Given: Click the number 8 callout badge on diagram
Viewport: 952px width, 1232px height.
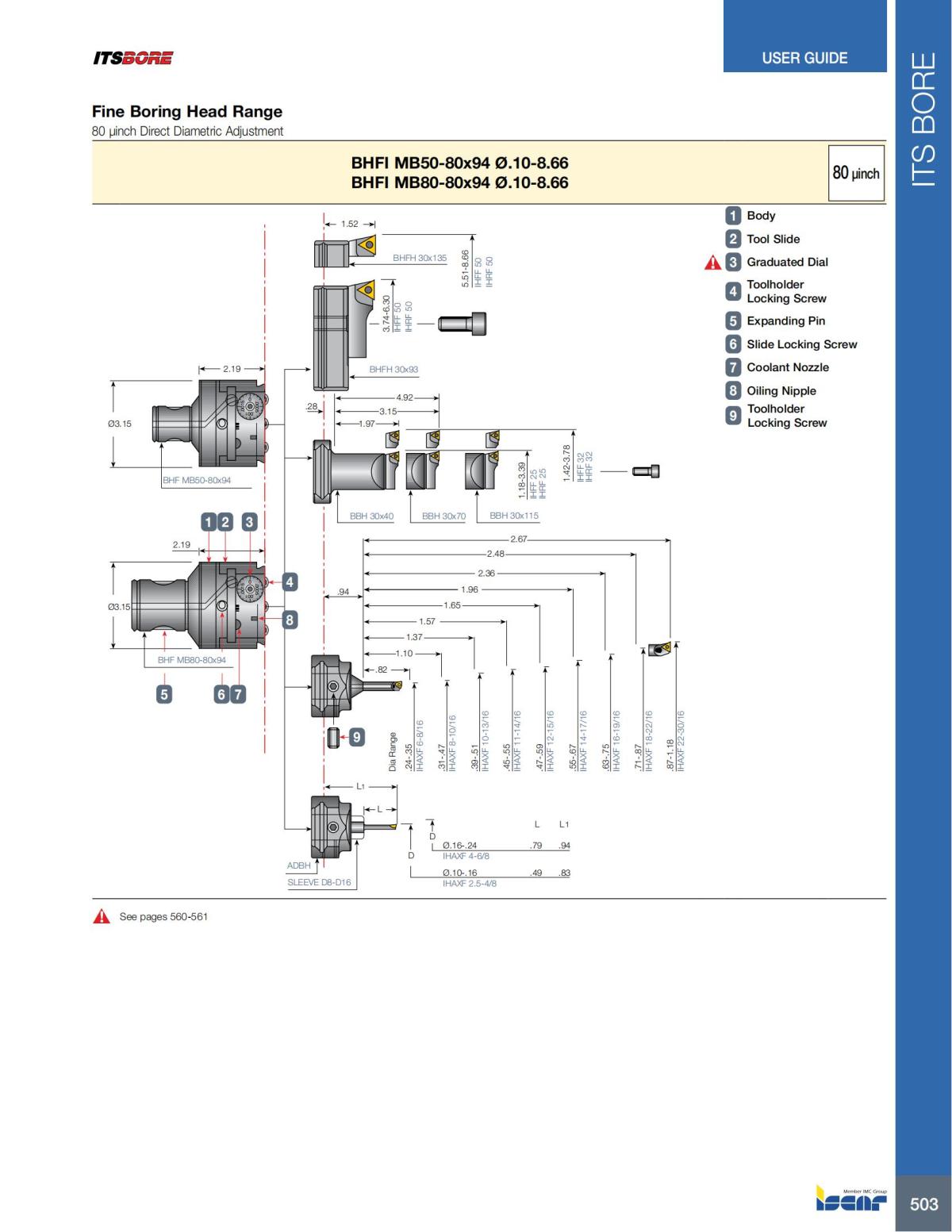Looking at the screenshot, I should 290,620.
